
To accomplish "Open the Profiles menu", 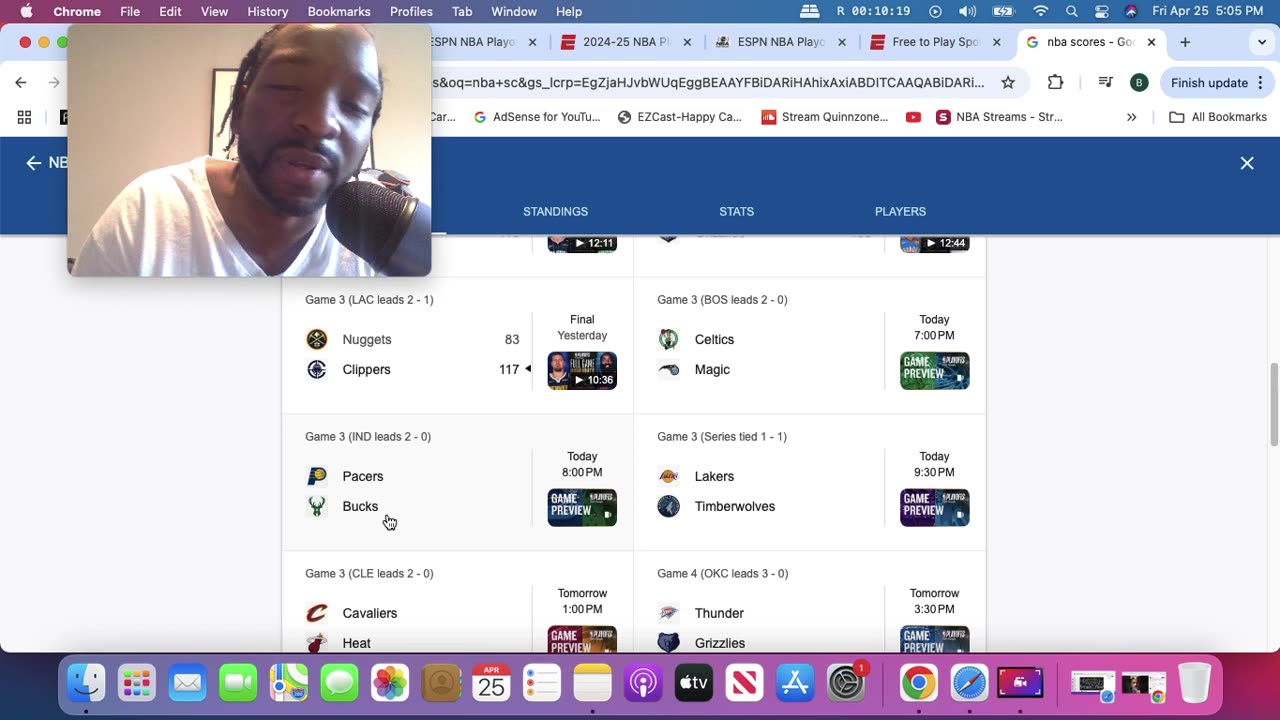I will [x=411, y=11].
